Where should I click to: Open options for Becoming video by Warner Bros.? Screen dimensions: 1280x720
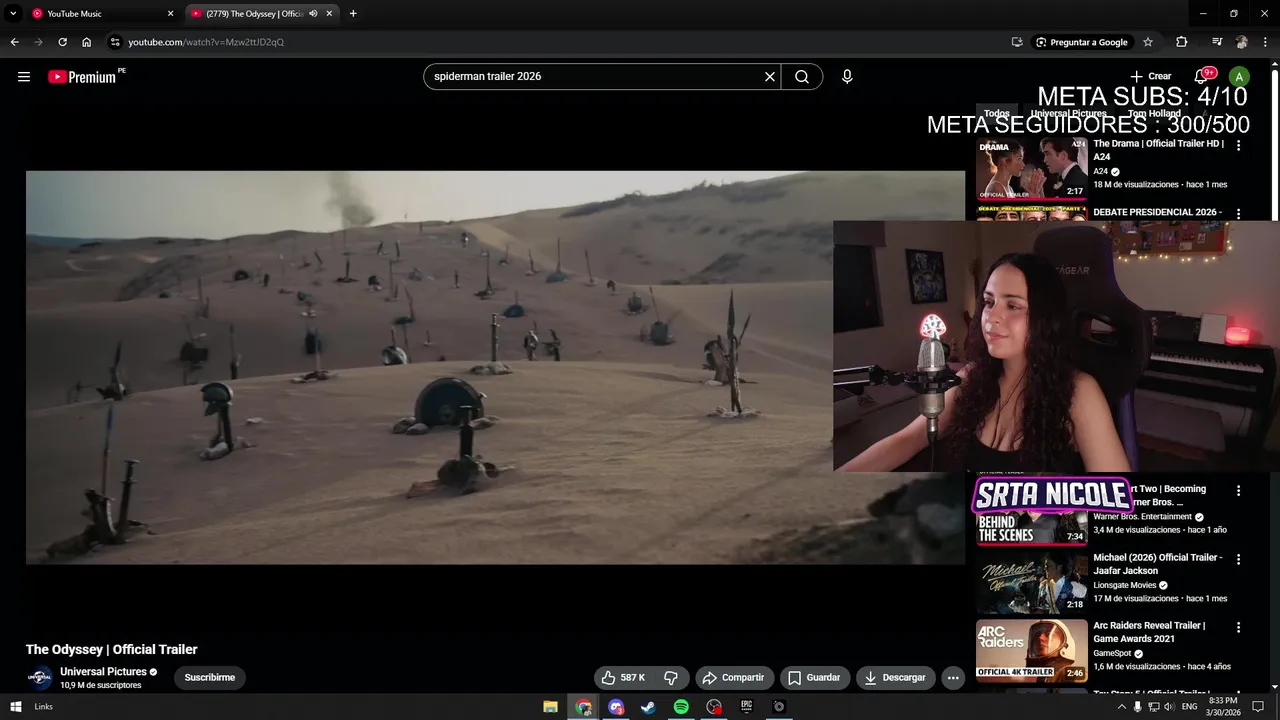click(1238, 491)
